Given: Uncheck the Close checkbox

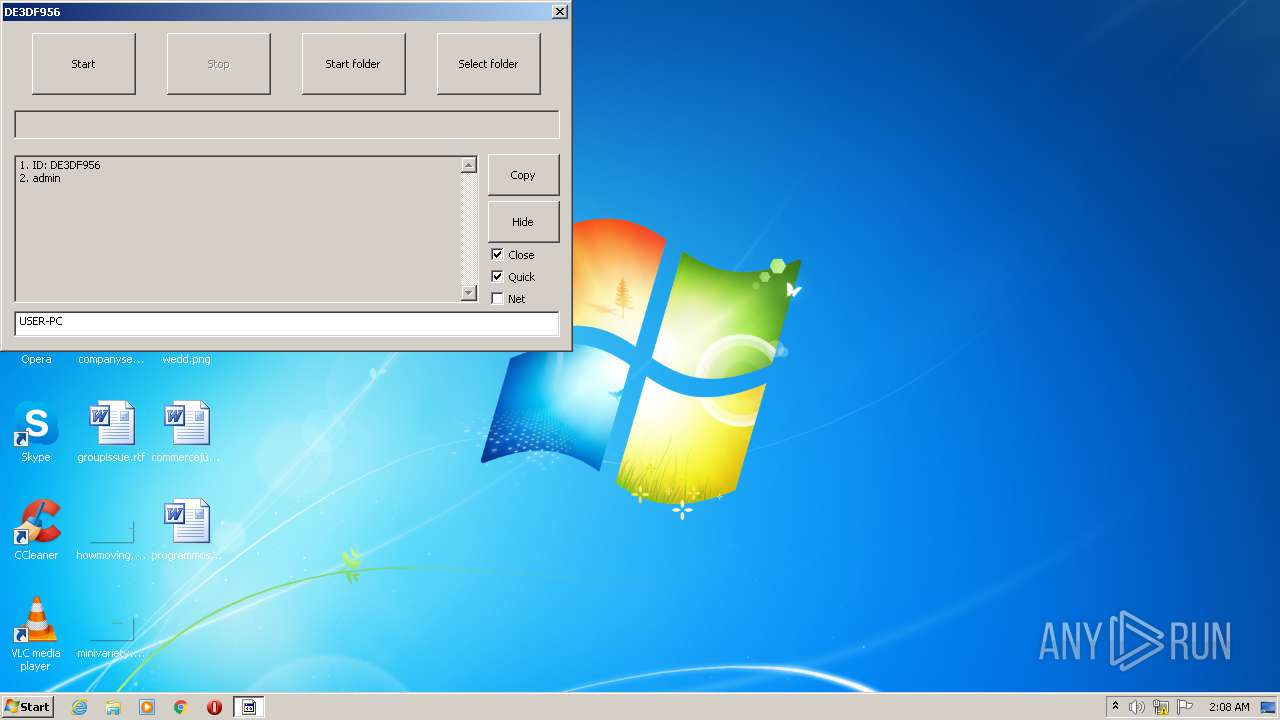Looking at the screenshot, I should [x=497, y=254].
